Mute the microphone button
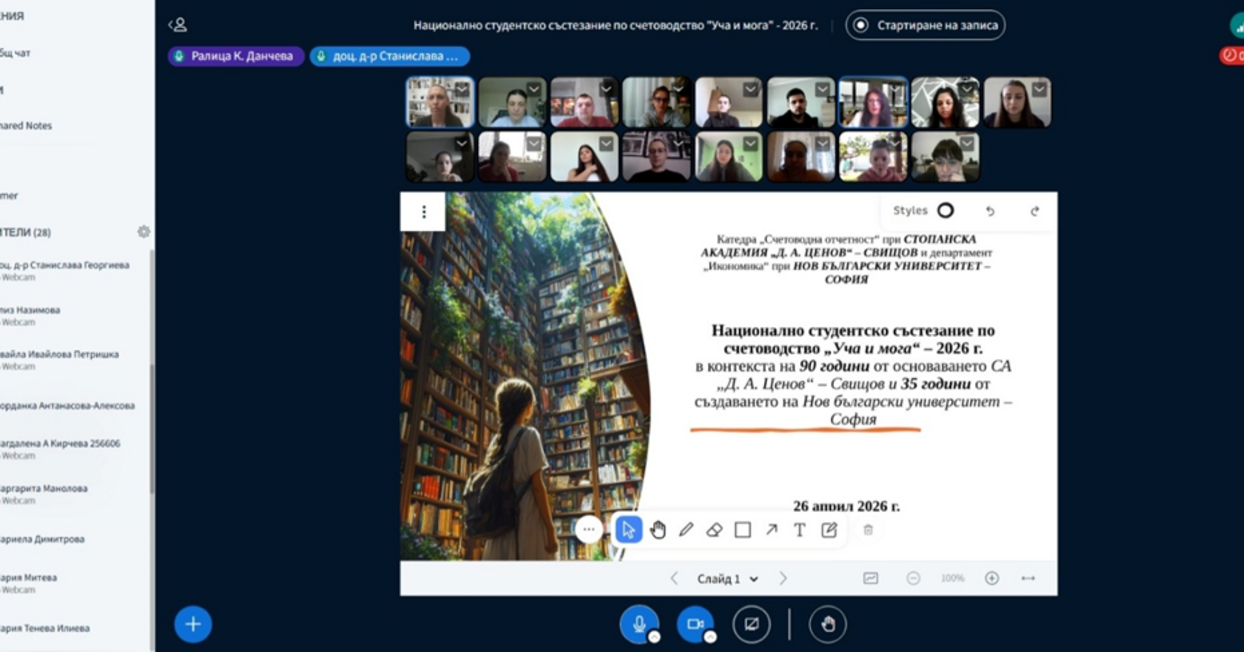This screenshot has width=1244, height=652. coord(638,623)
